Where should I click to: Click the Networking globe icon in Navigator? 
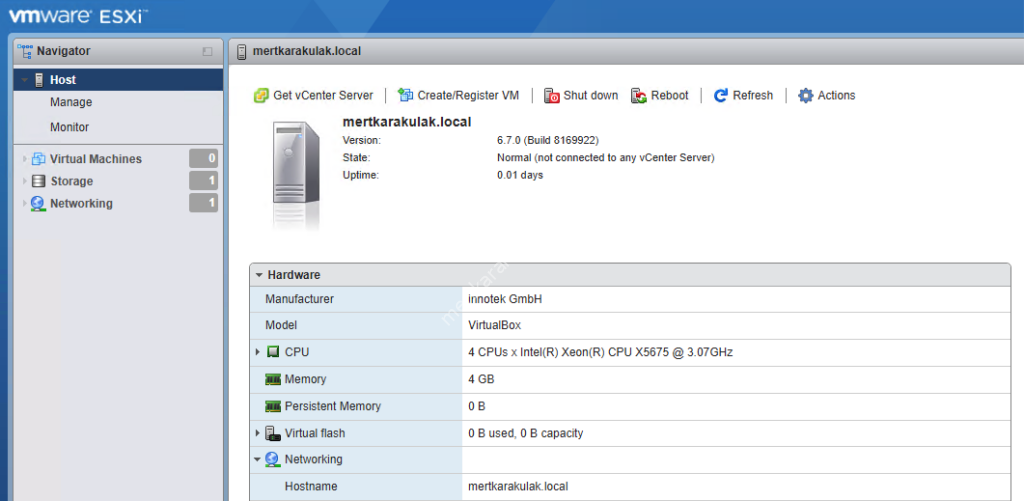39,203
